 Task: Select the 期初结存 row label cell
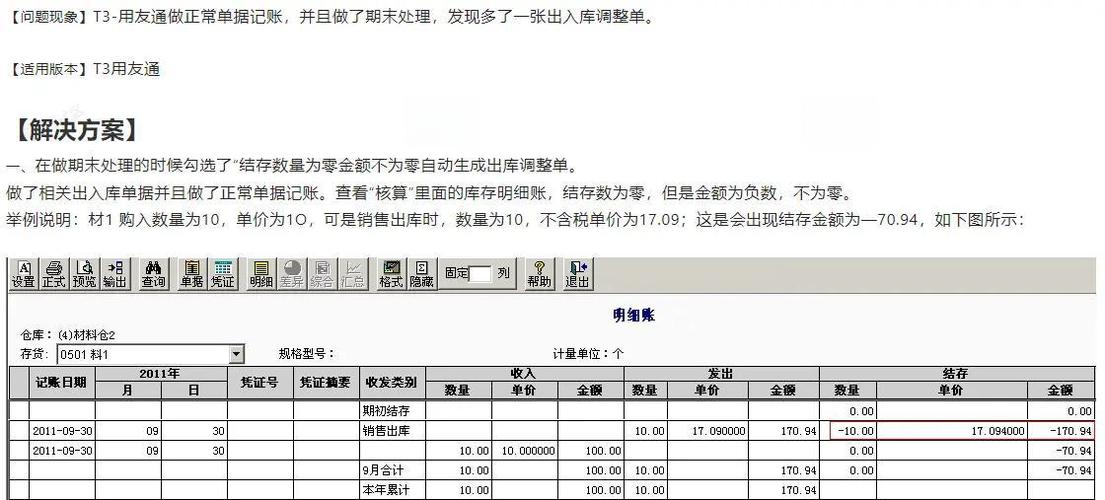393,411
